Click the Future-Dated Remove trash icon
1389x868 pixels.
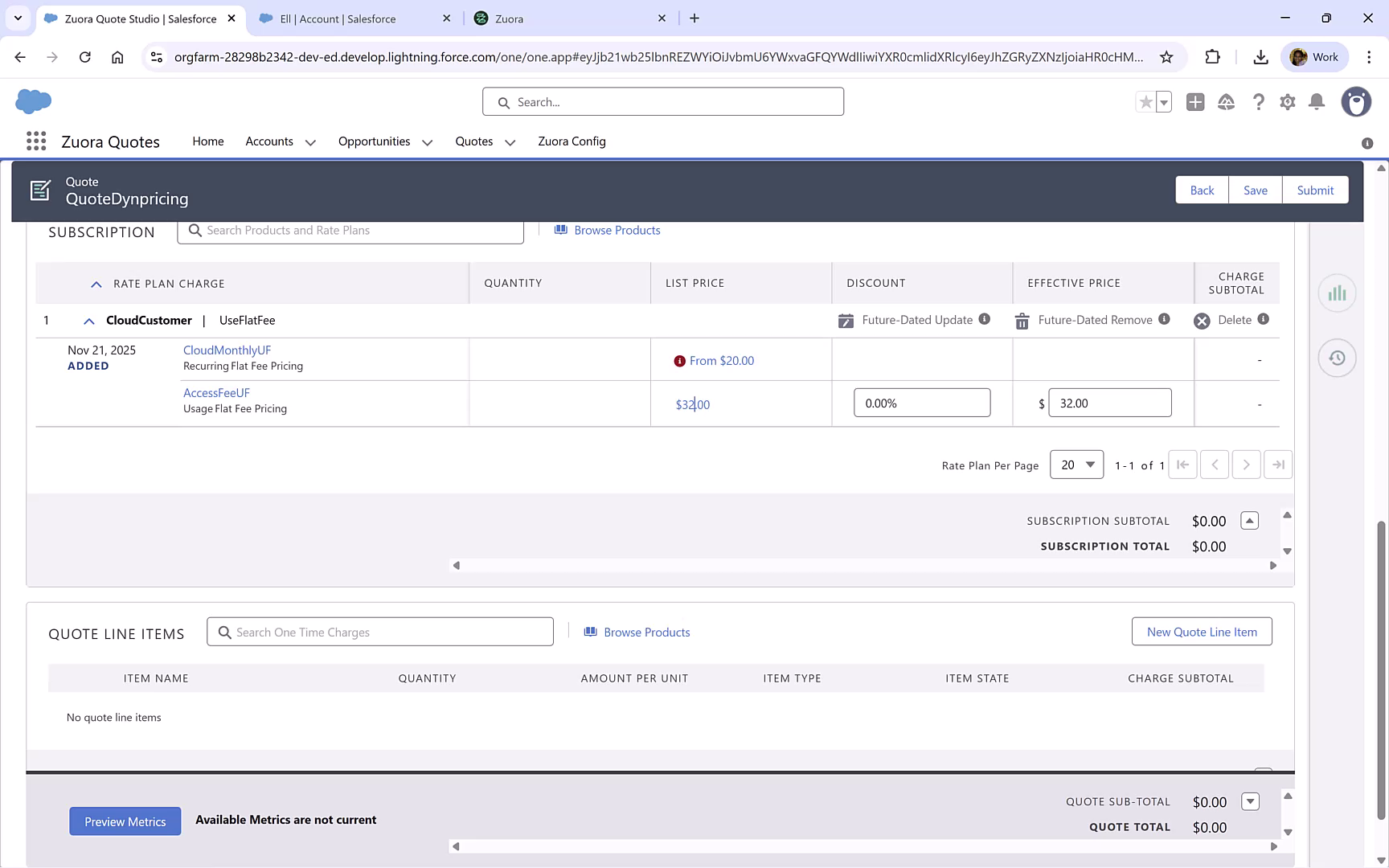[1022, 320]
